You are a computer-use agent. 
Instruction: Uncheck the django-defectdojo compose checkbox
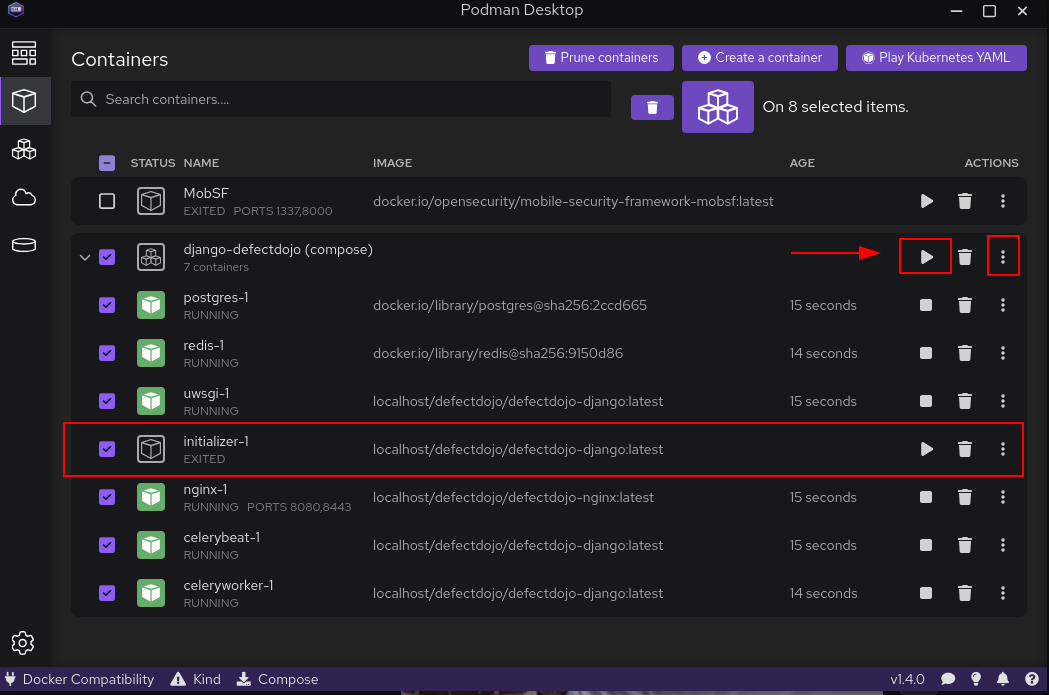(x=107, y=257)
